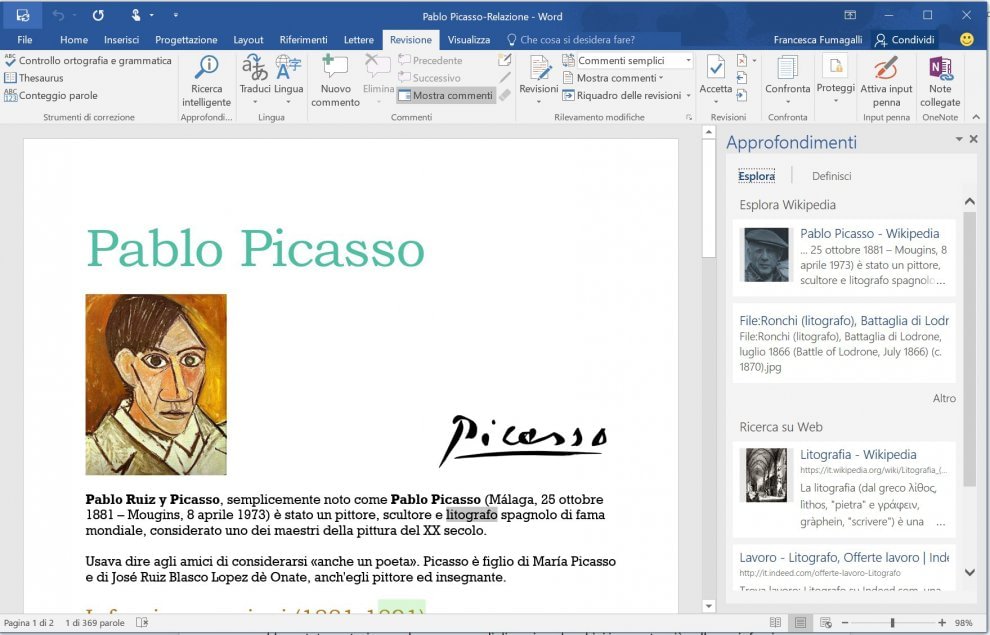Viewport: 990px width, 635px height.
Task: Open Lavoro - Litografo, Offerte lavoro result
Action: [x=844, y=566]
